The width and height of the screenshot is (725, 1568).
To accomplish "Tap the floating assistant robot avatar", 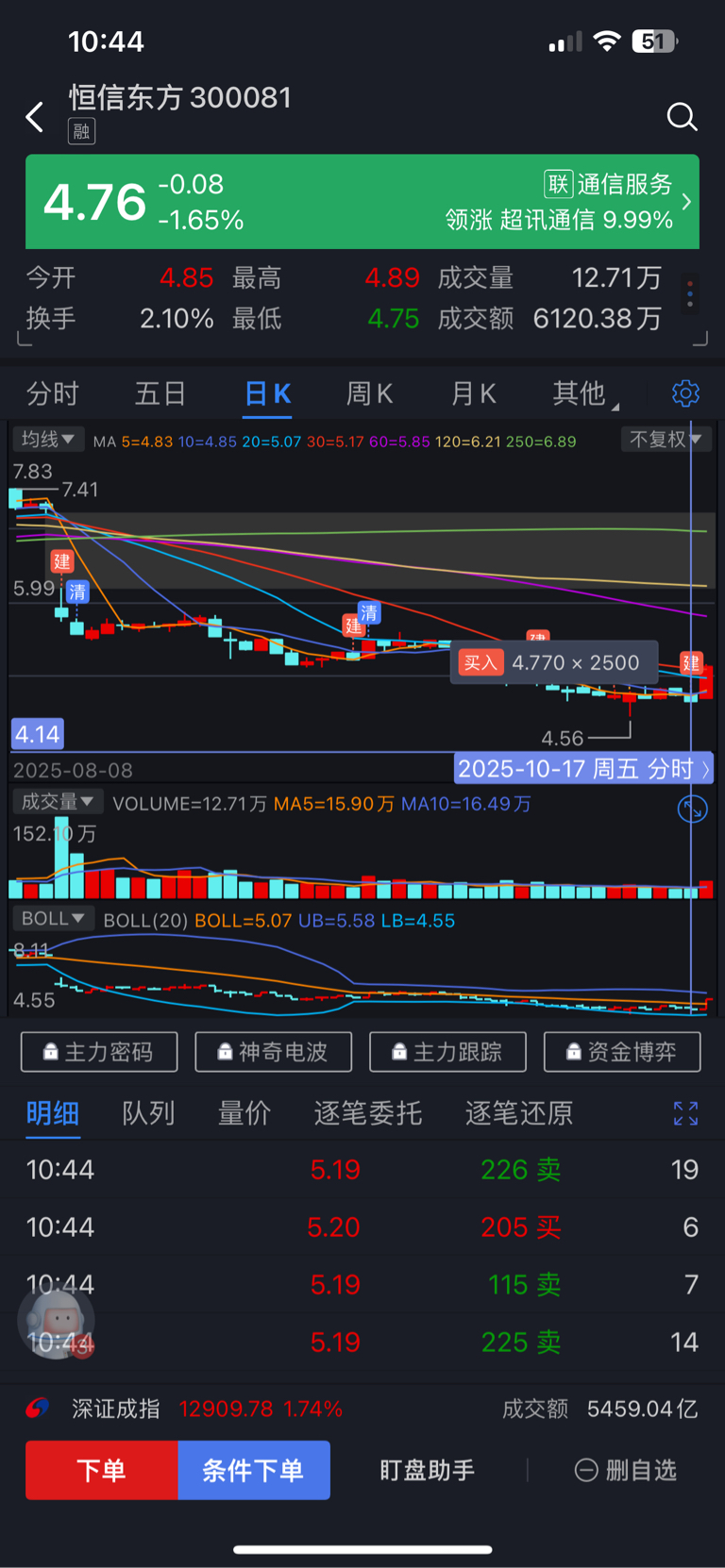I will click(57, 1320).
